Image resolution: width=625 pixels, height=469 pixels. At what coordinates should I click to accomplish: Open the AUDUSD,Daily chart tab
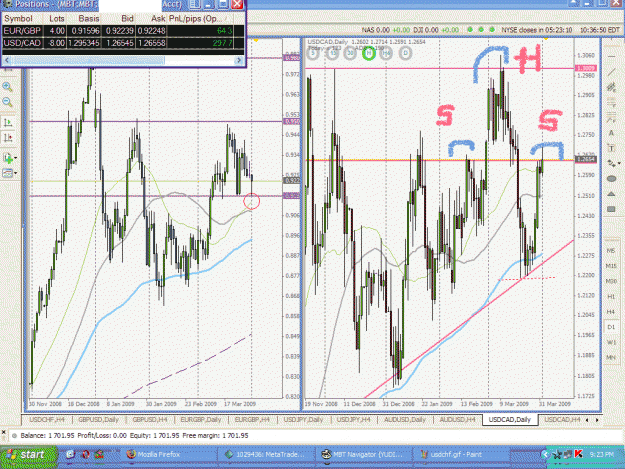pyautogui.click(x=405, y=420)
